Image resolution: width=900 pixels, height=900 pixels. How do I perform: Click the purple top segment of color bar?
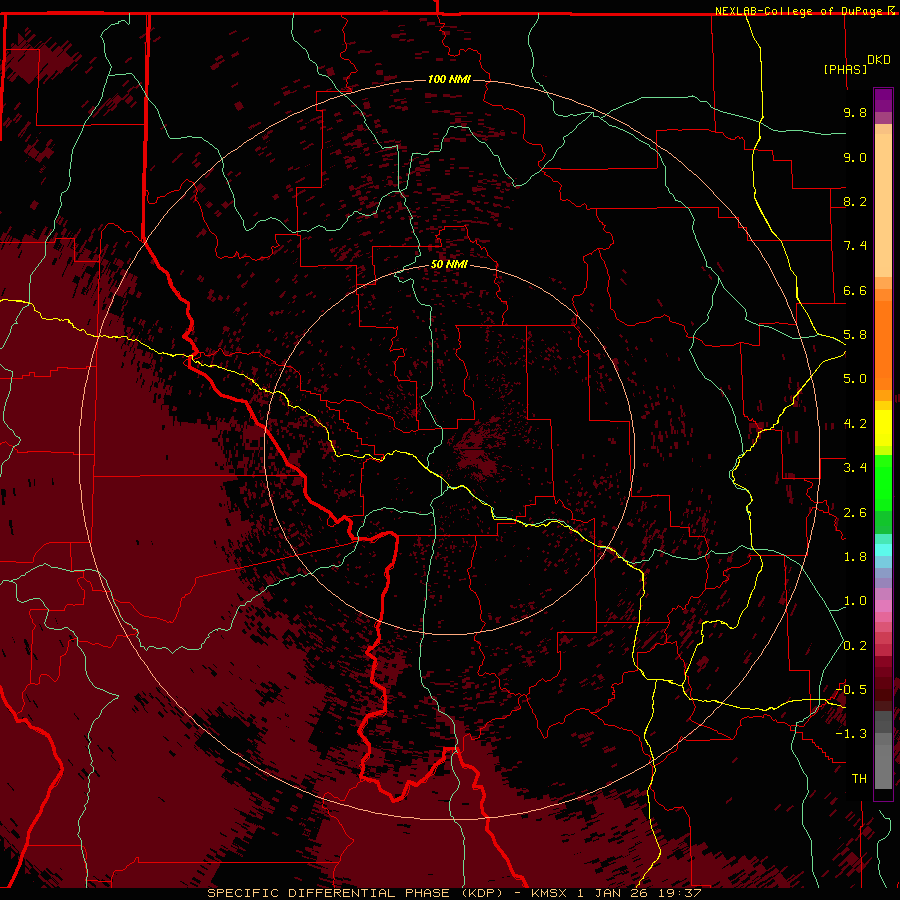883,100
